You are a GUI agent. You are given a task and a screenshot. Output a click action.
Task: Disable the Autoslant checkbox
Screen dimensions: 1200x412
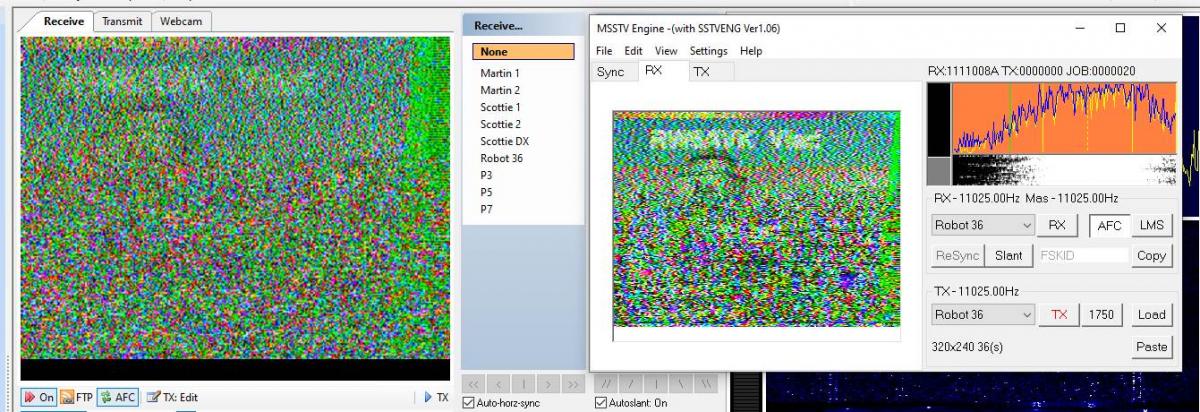click(x=601, y=403)
